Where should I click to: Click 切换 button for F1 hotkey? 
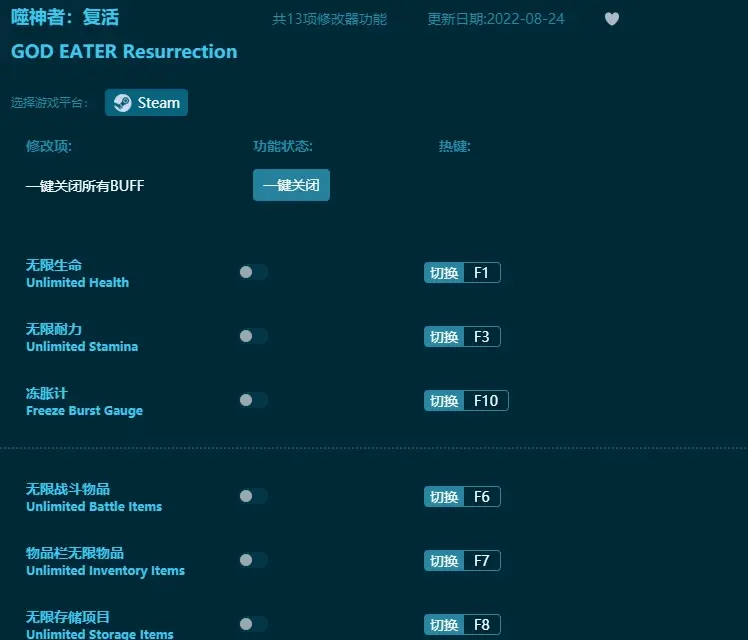pos(444,273)
